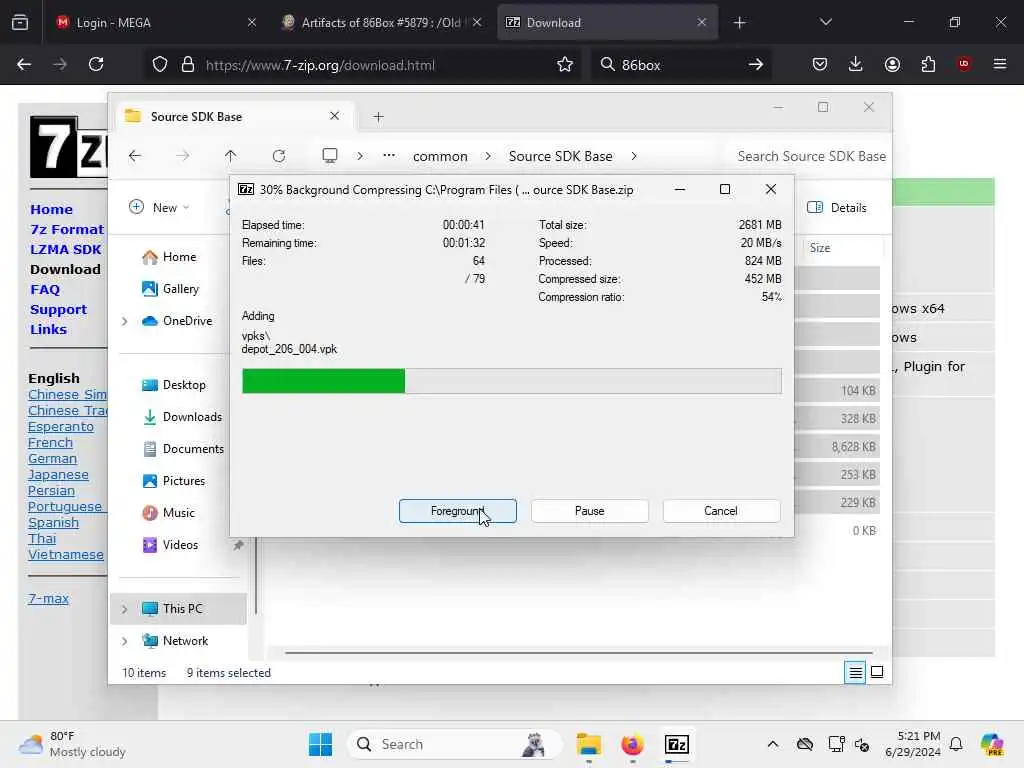Open OneDrive in the navigation pane

tap(178, 321)
